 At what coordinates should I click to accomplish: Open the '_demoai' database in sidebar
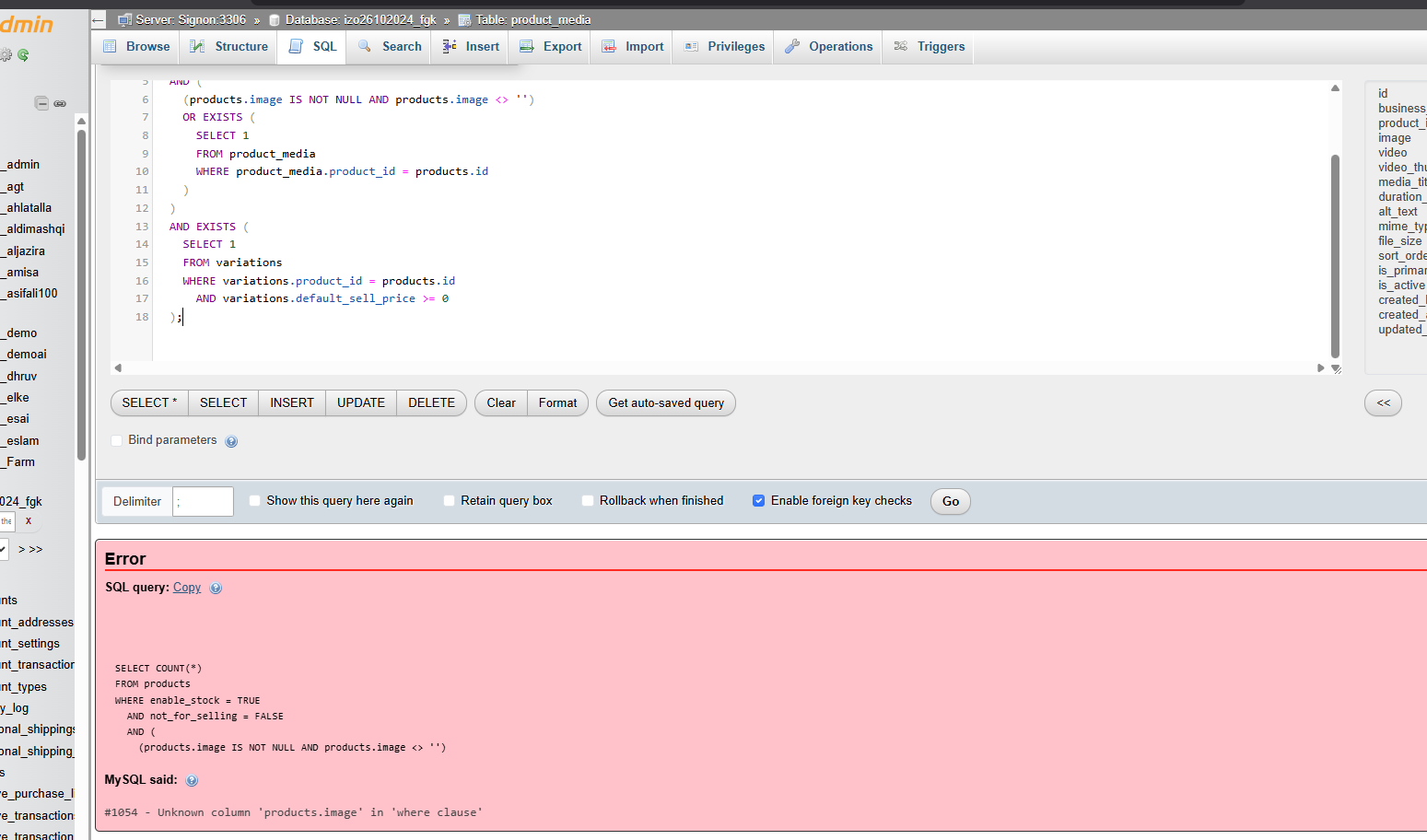pos(24,354)
